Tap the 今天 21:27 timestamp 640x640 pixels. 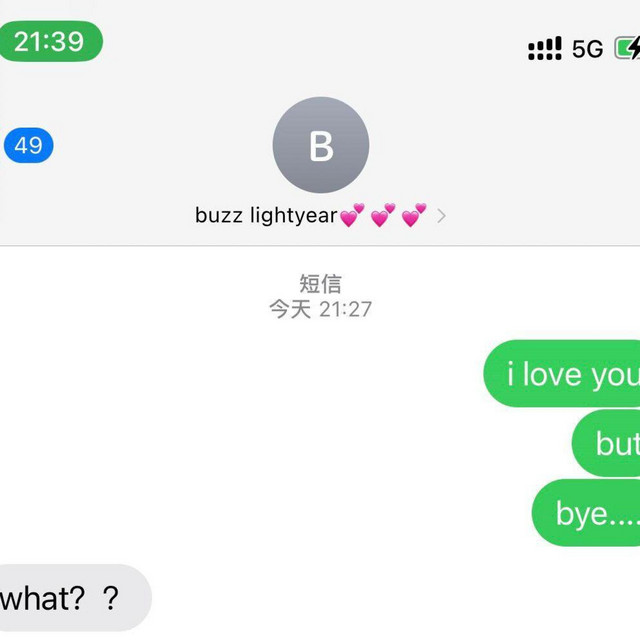[320, 309]
